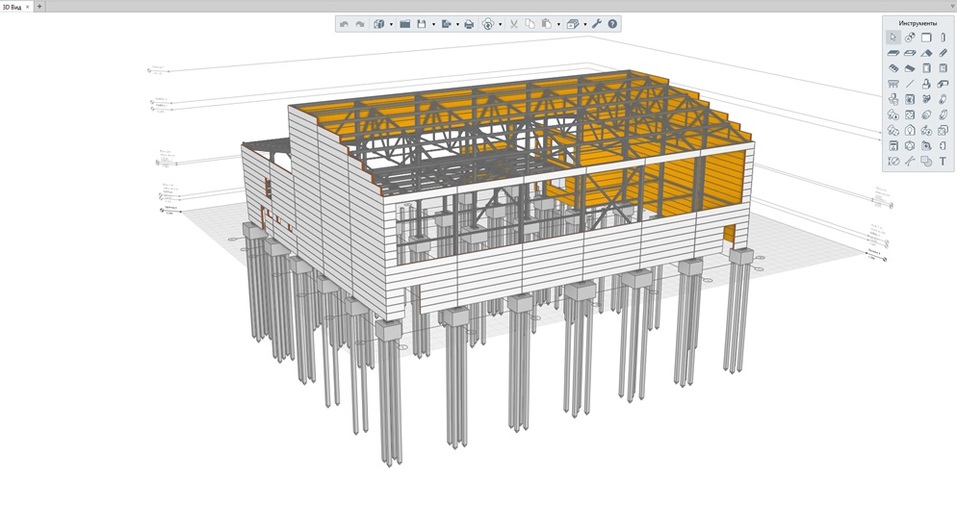Click the Redo arrow in the top toolbar
The width and height of the screenshot is (957, 506).
tap(360, 24)
